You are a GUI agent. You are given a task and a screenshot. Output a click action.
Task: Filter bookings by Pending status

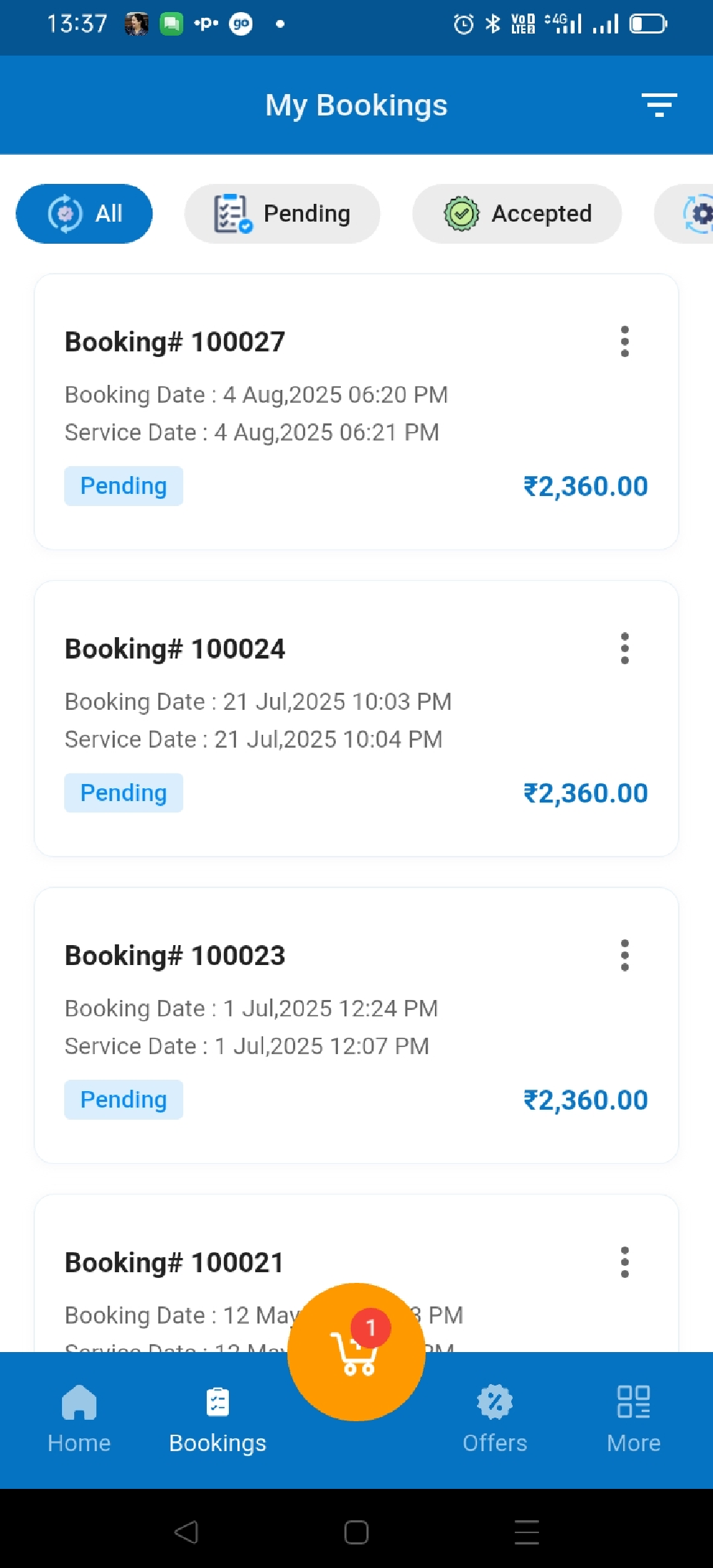[x=282, y=214]
